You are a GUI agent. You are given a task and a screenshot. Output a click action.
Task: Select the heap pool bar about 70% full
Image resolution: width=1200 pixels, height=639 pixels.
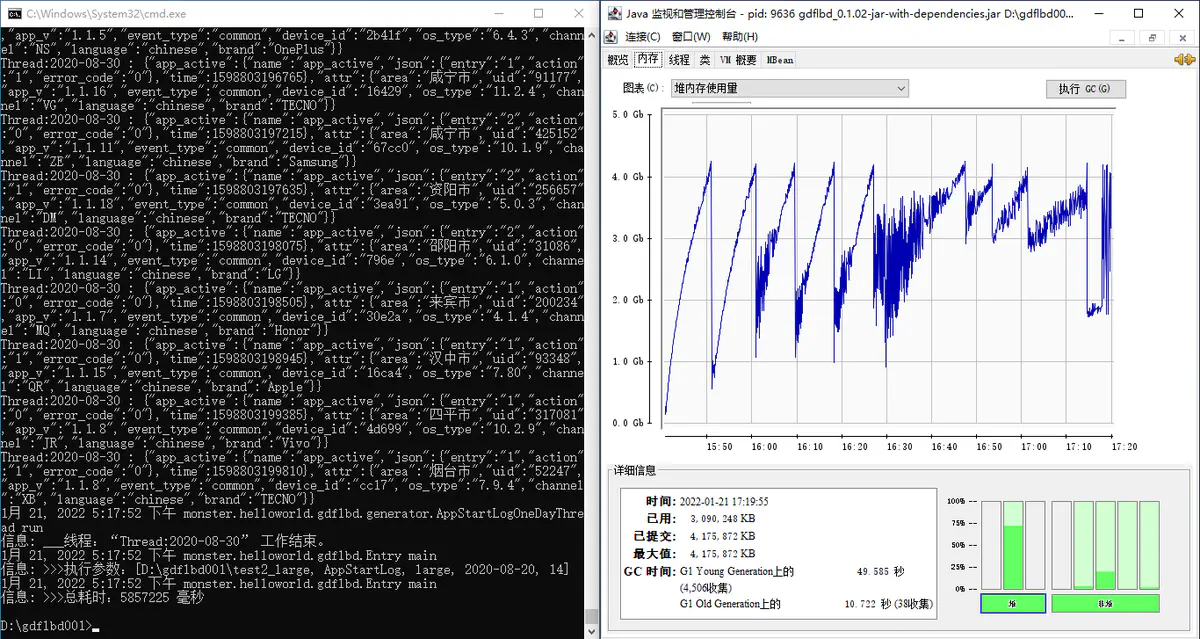pyautogui.click(x=1013, y=545)
